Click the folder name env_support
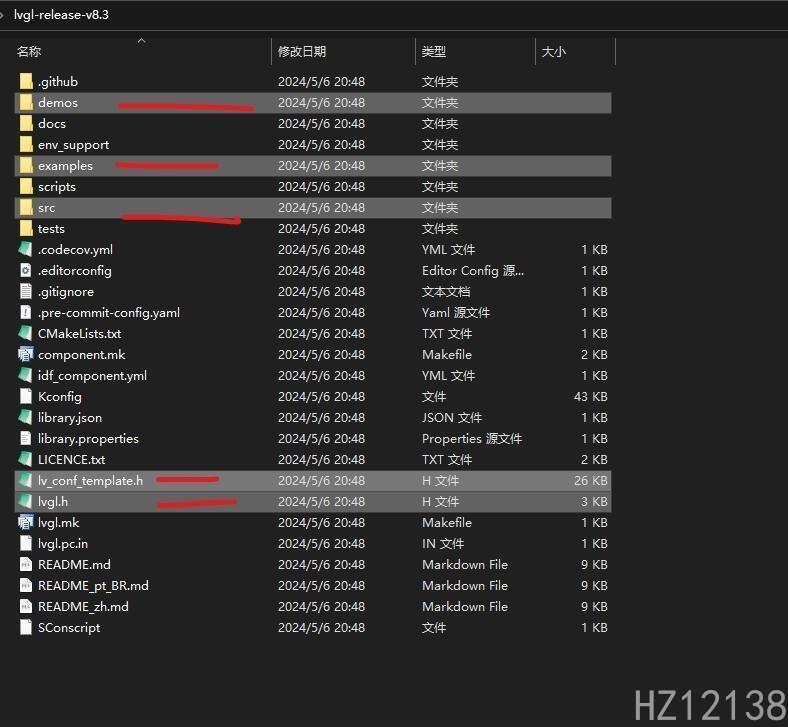The width and height of the screenshot is (788, 727). 73,145
